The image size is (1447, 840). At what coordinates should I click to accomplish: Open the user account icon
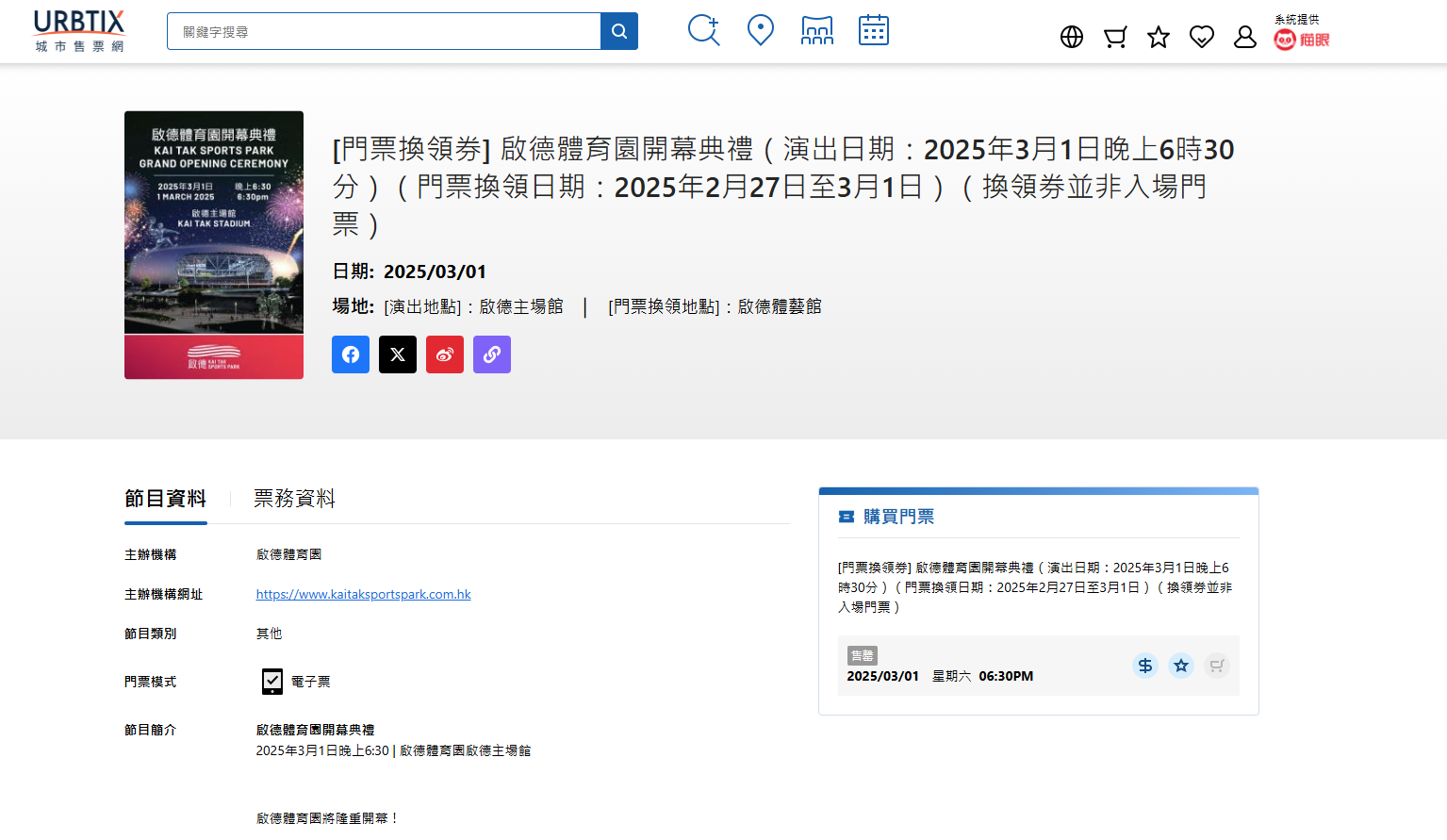click(x=1244, y=37)
